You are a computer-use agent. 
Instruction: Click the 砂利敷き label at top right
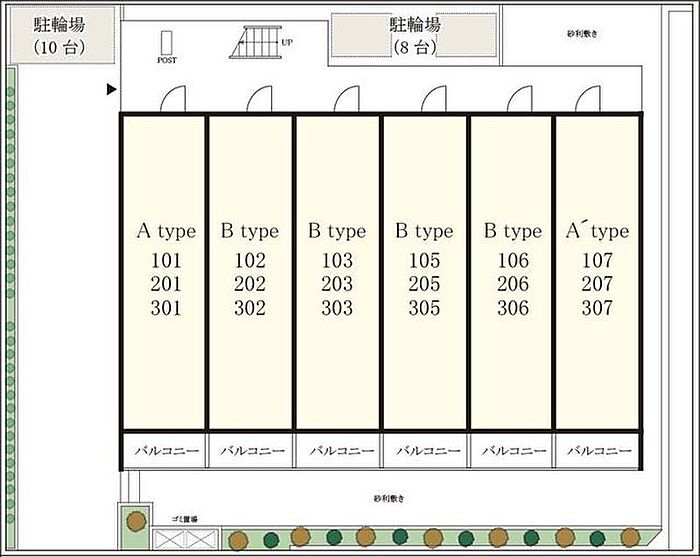click(582, 33)
